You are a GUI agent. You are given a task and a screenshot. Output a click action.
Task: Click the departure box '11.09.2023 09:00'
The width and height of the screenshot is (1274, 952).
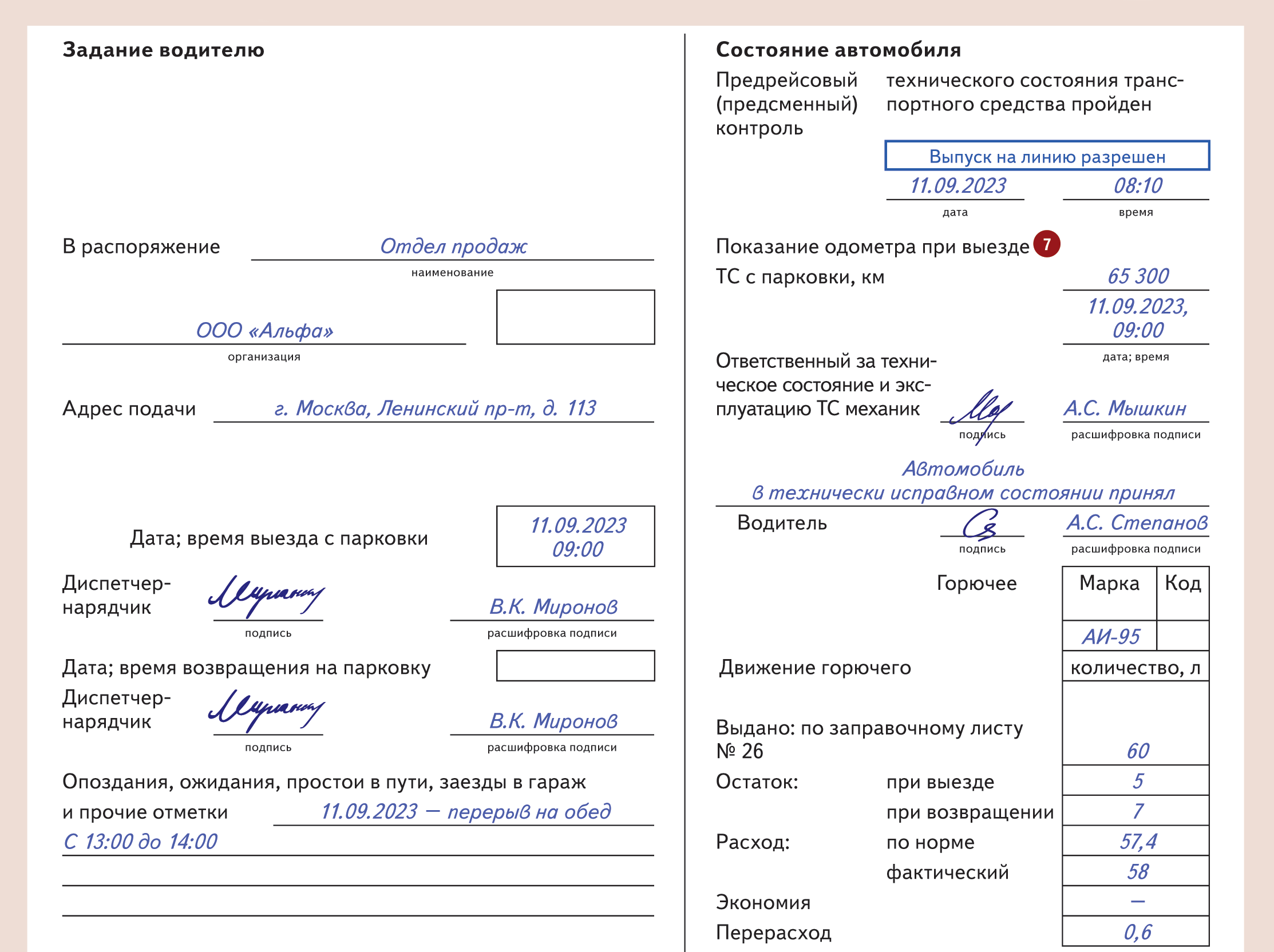coord(575,537)
